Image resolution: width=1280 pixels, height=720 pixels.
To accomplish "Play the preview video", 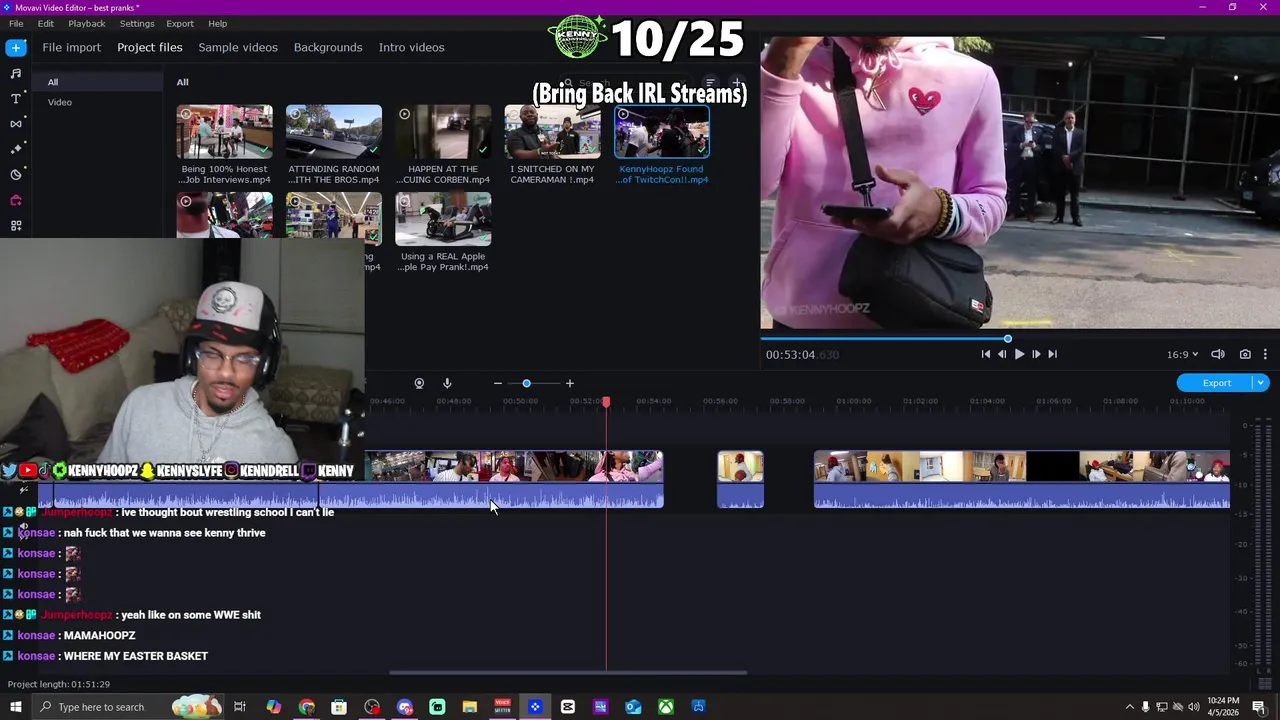I will click(1019, 354).
